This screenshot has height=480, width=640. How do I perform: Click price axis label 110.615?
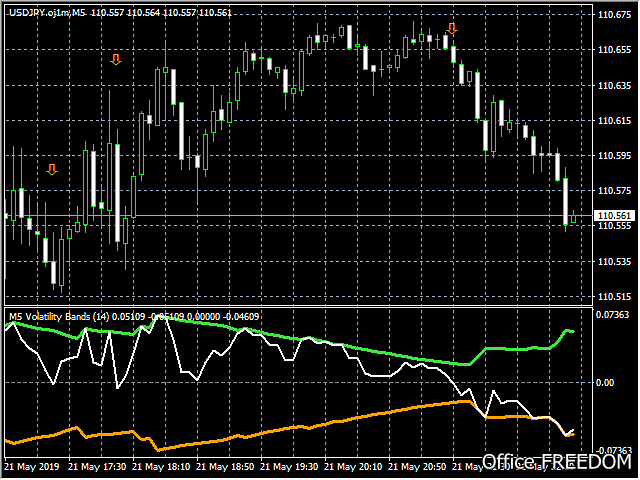(614, 121)
